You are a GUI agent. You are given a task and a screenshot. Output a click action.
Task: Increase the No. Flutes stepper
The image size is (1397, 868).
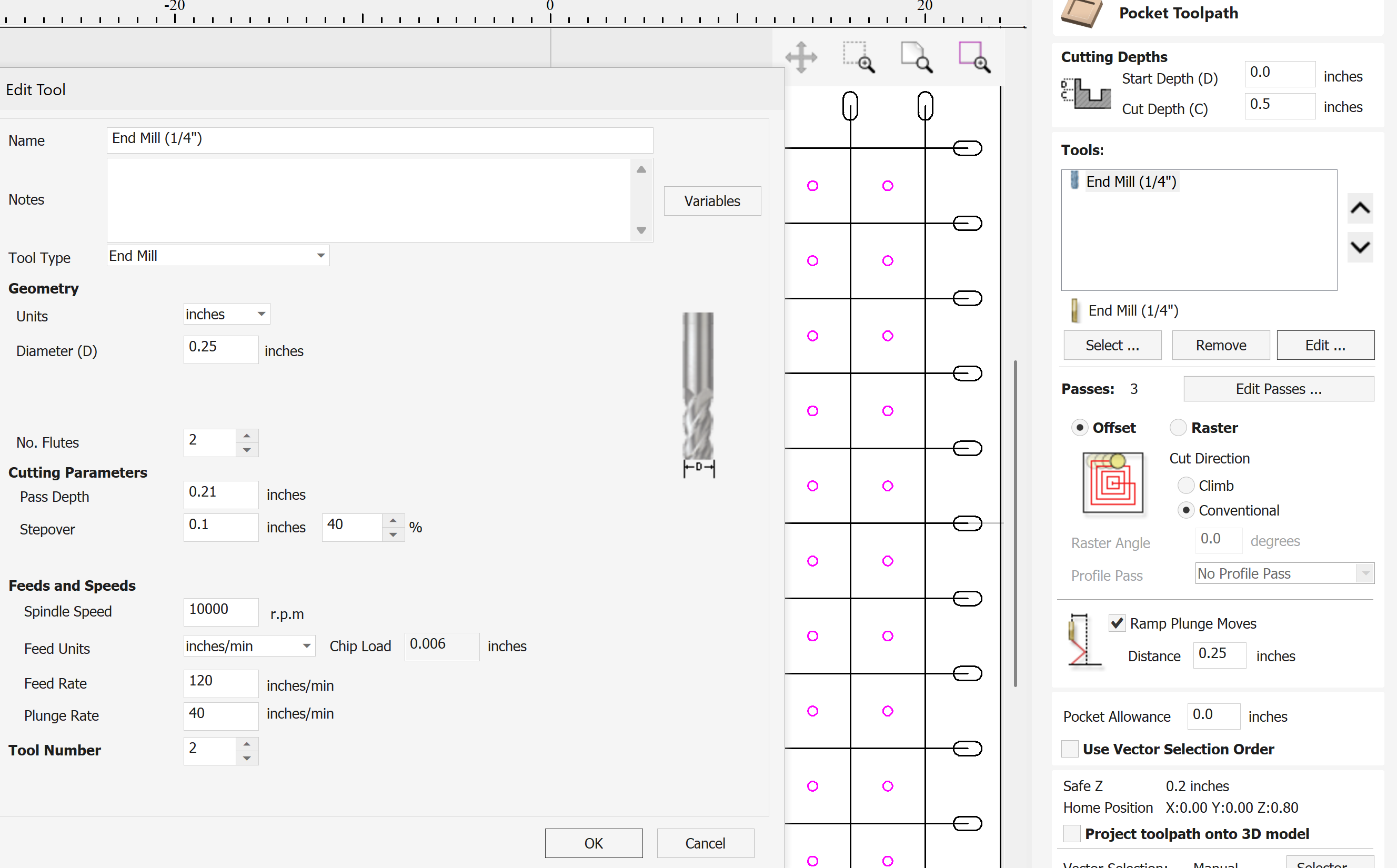click(x=247, y=436)
